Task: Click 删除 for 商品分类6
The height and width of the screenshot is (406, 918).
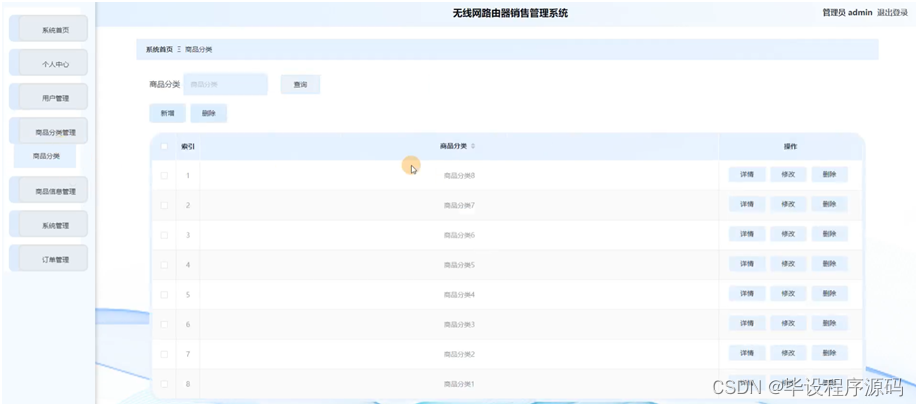Action: 830,234
